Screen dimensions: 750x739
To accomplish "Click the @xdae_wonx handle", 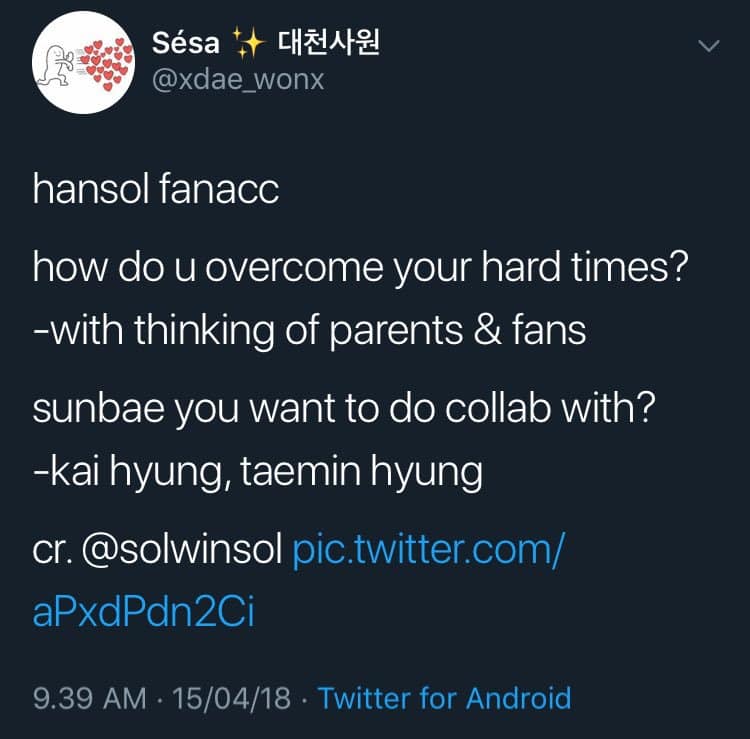I will point(237,80).
